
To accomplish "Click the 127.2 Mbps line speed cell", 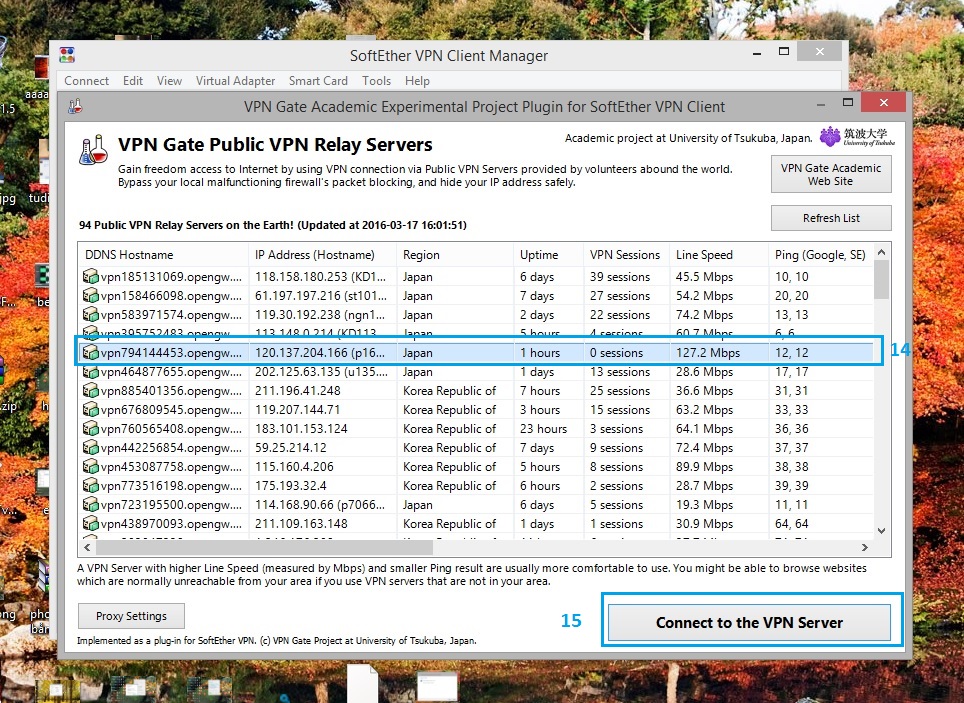I will pyautogui.click(x=708, y=353).
